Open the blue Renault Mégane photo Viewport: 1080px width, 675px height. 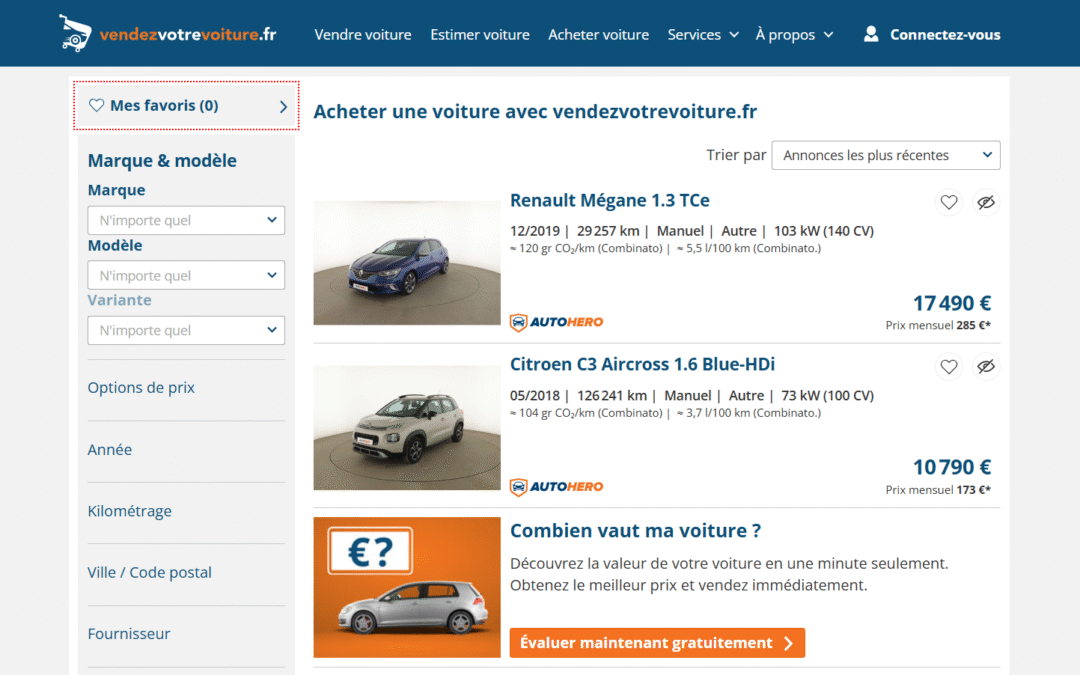[407, 263]
